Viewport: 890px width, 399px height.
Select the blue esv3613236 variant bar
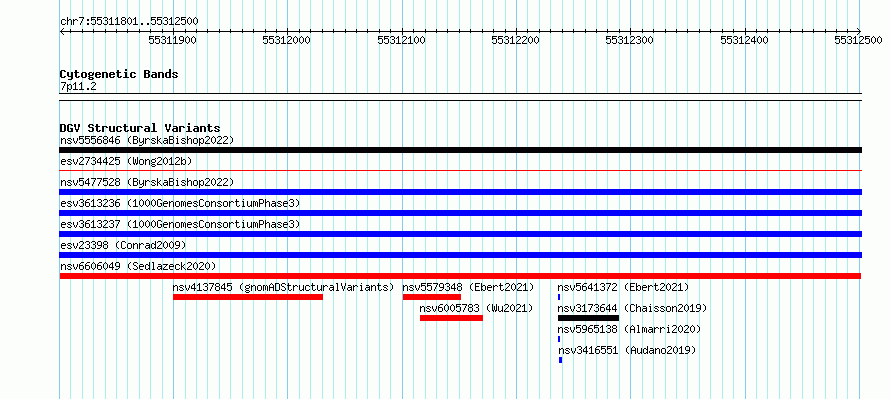[460, 213]
